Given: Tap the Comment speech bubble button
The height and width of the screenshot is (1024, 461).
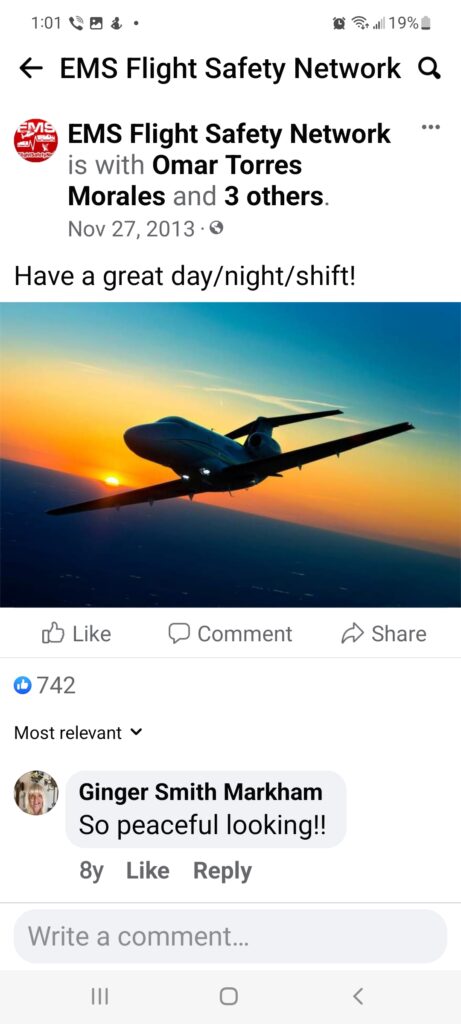Looking at the screenshot, I should (230, 633).
